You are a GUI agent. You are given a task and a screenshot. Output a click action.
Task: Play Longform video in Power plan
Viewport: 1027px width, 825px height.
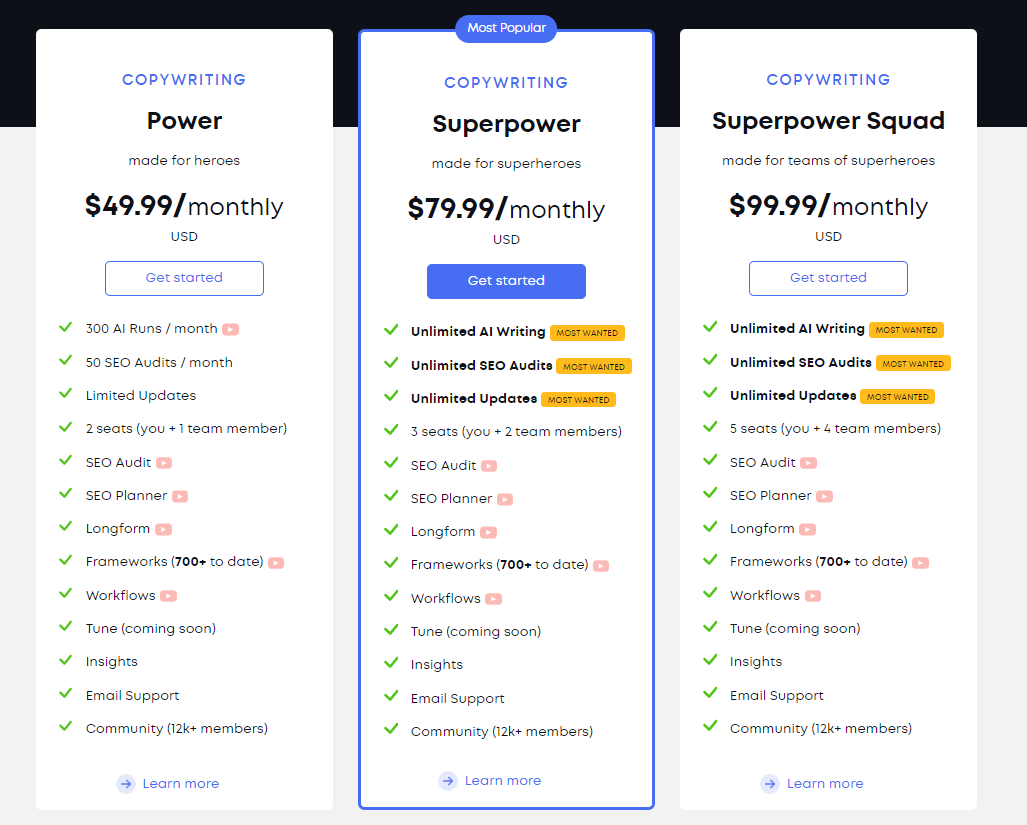[164, 529]
